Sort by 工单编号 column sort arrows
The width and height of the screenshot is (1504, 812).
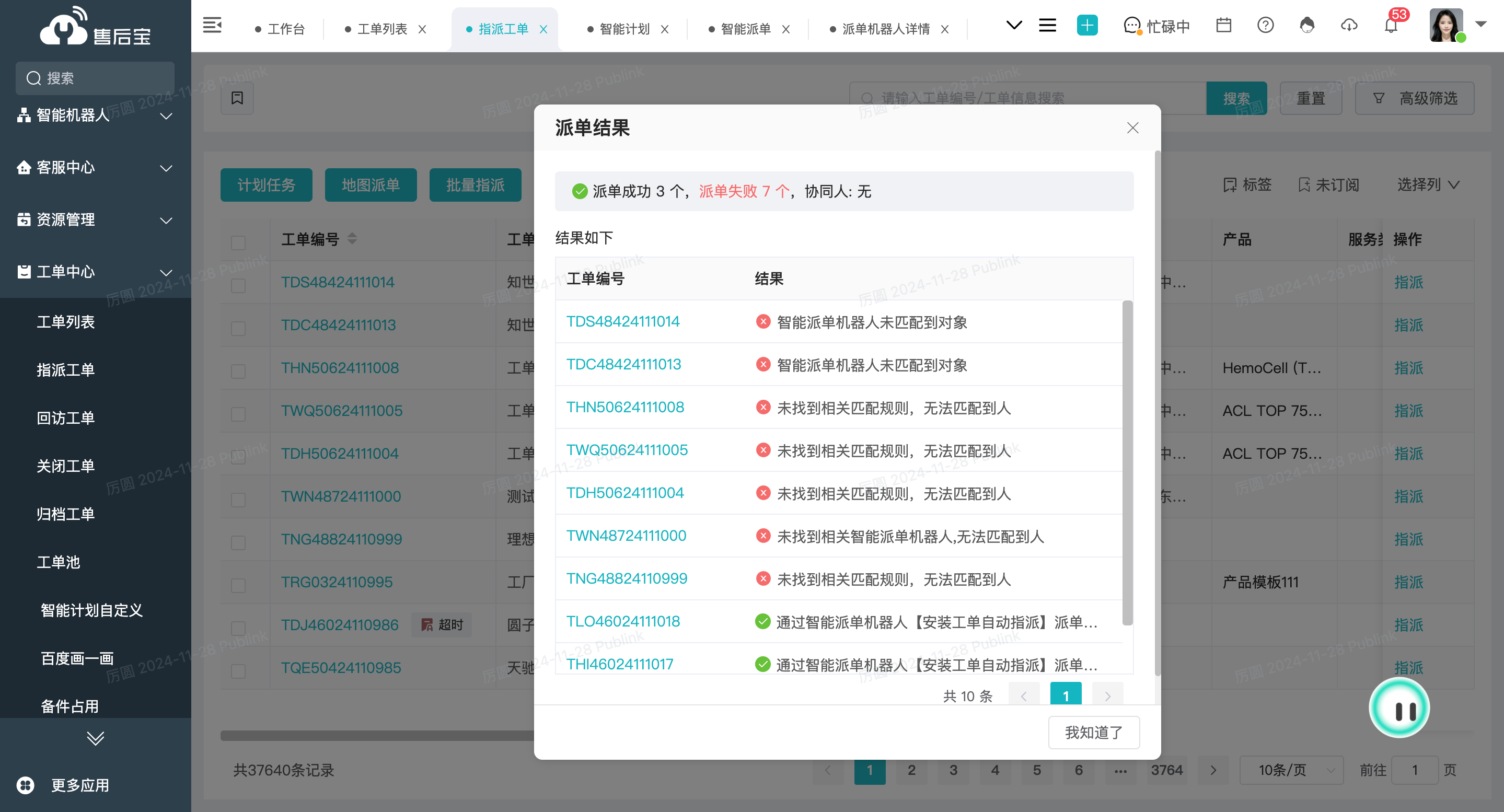tap(352, 239)
